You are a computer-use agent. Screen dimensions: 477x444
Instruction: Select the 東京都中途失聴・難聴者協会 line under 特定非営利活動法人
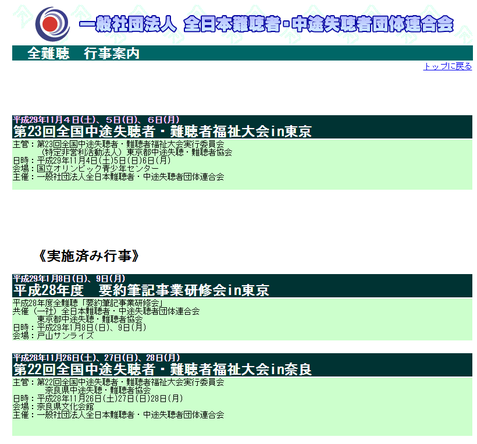point(136,152)
